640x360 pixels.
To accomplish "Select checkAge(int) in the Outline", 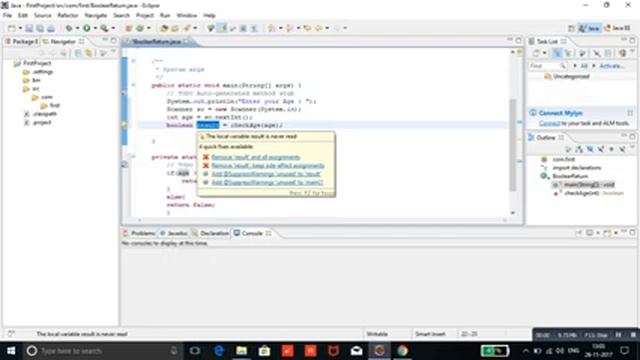I will tap(589, 193).
